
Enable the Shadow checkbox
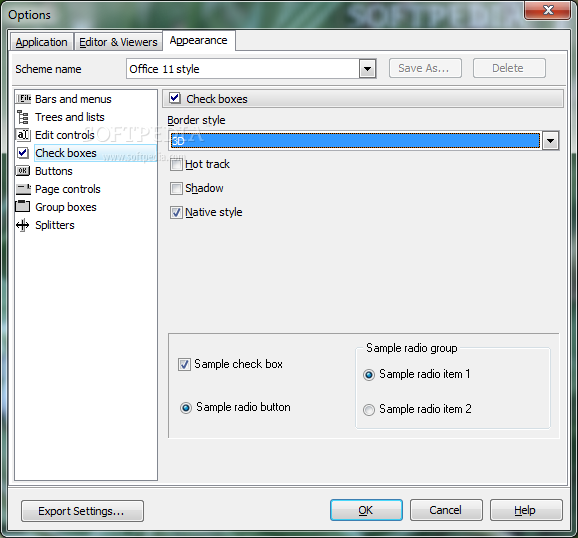coord(176,188)
